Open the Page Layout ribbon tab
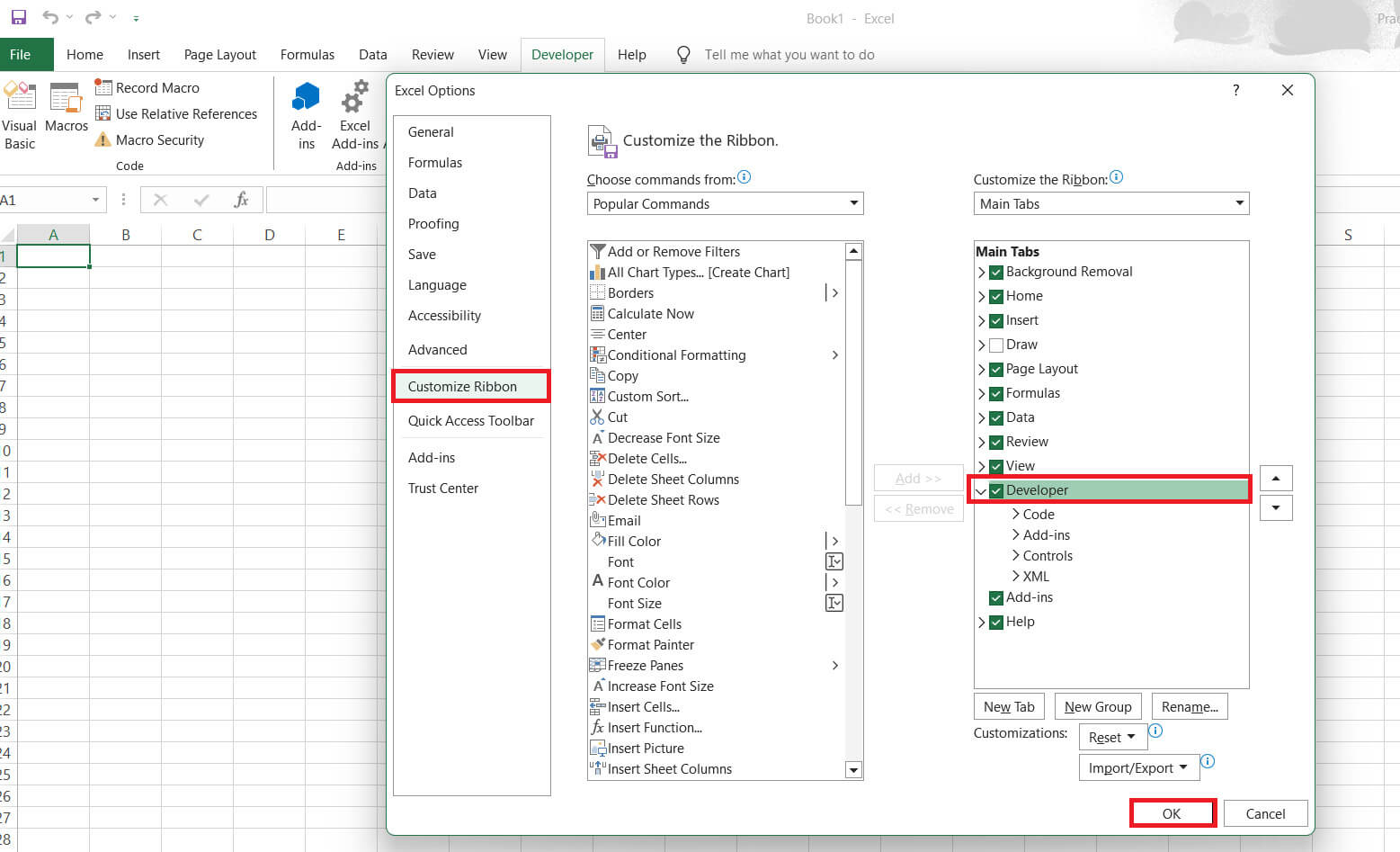Image resolution: width=1400 pixels, height=852 pixels. click(x=220, y=55)
